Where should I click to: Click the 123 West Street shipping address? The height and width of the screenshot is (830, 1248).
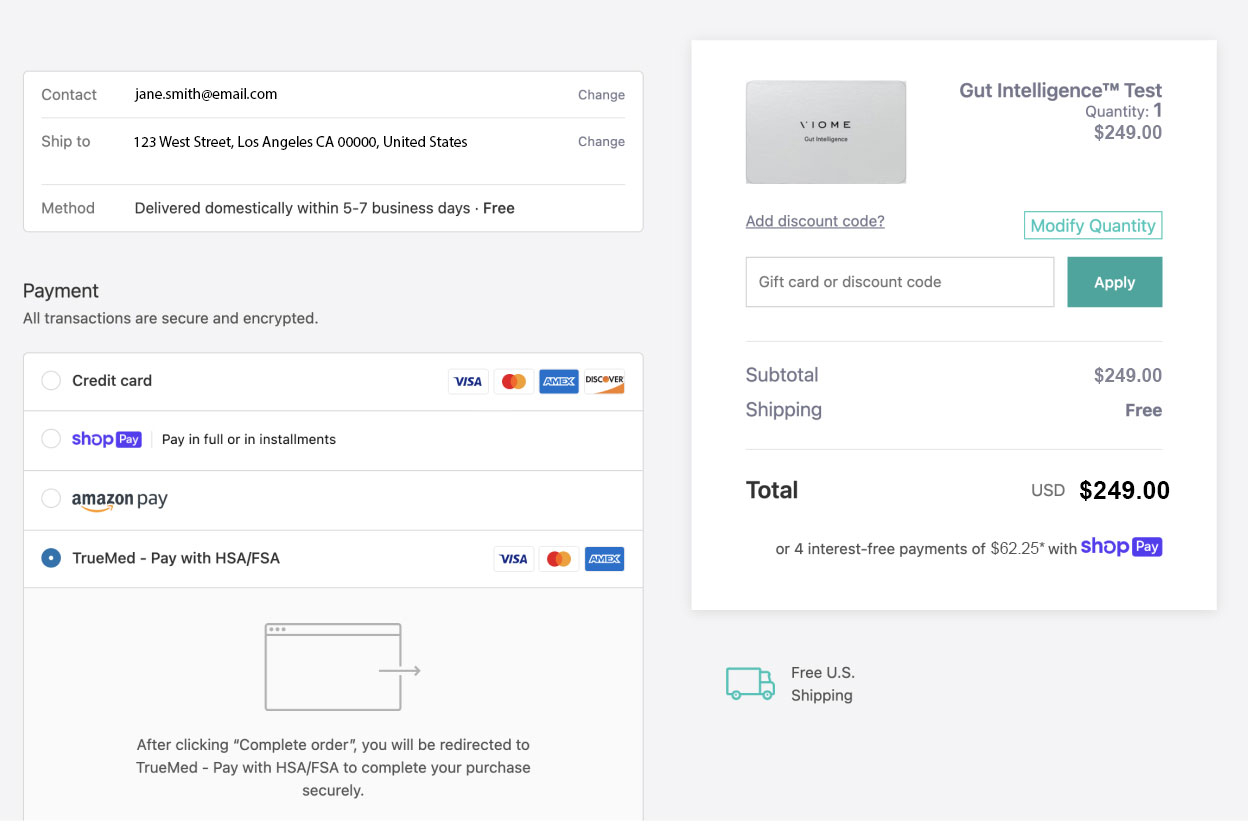point(301,142)
